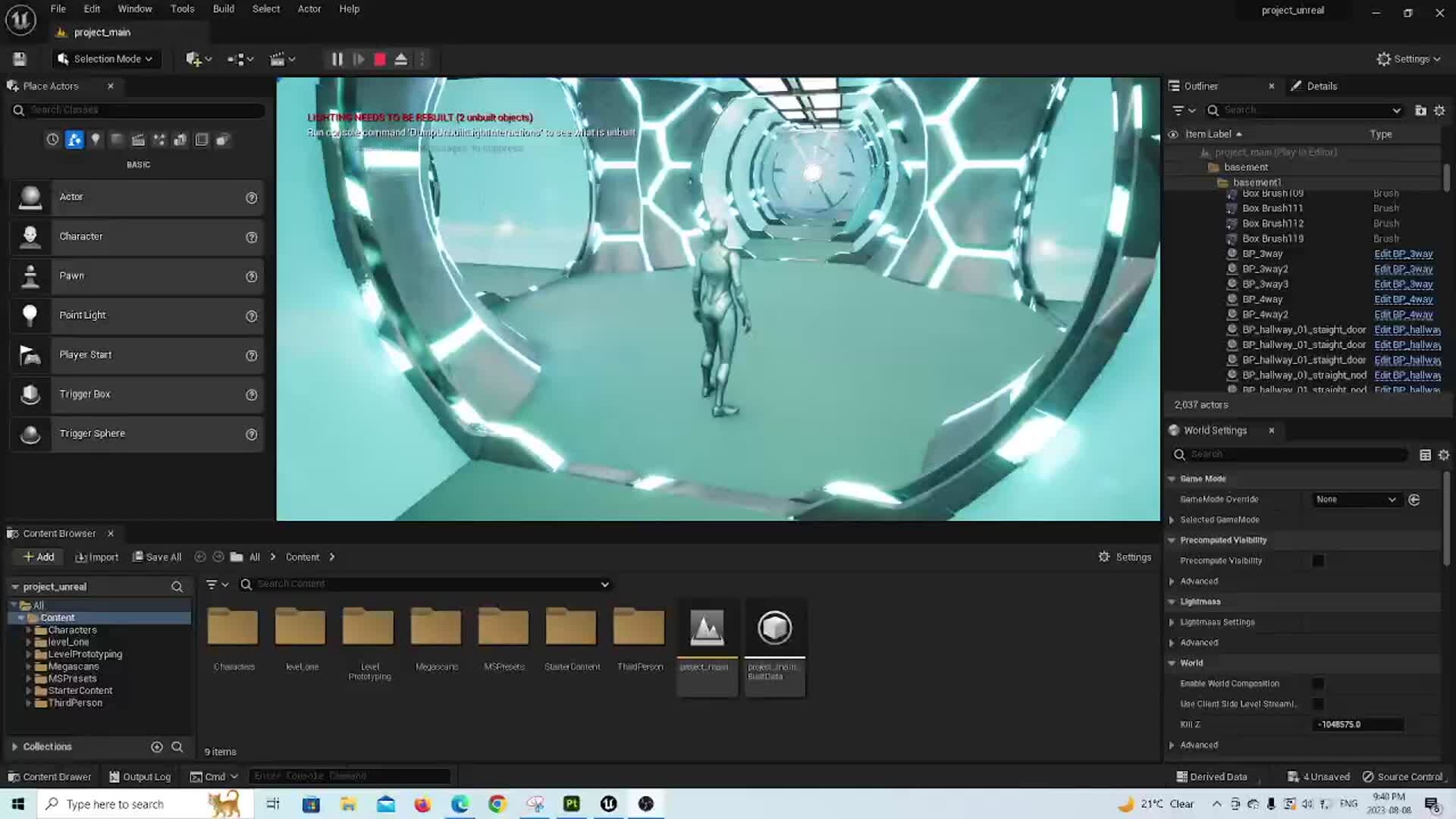Stop the play session with red button
The width and height of the screenshot is (1456, 819).
point(380,59)
